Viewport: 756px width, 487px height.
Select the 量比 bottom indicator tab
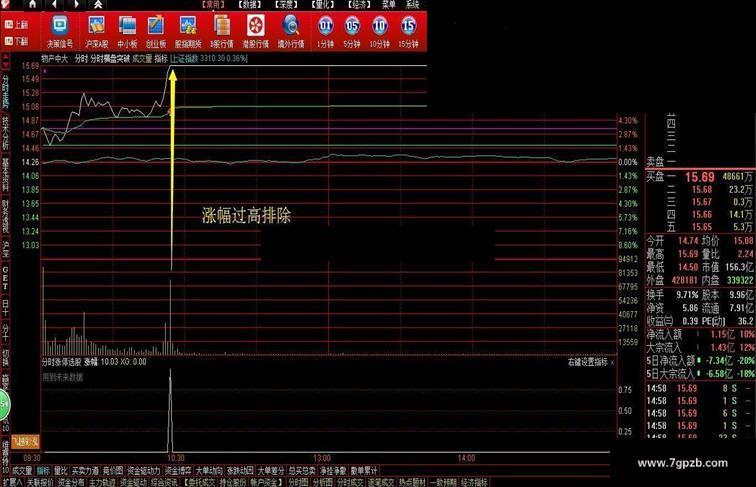pyautogui.click(x=61, y=471)
